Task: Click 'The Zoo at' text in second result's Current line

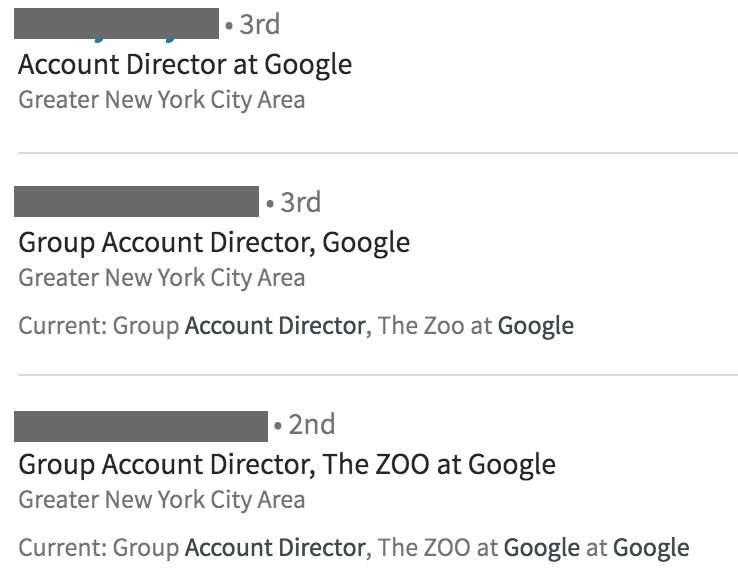Action: pyautogui.click(x=435, y=325)
